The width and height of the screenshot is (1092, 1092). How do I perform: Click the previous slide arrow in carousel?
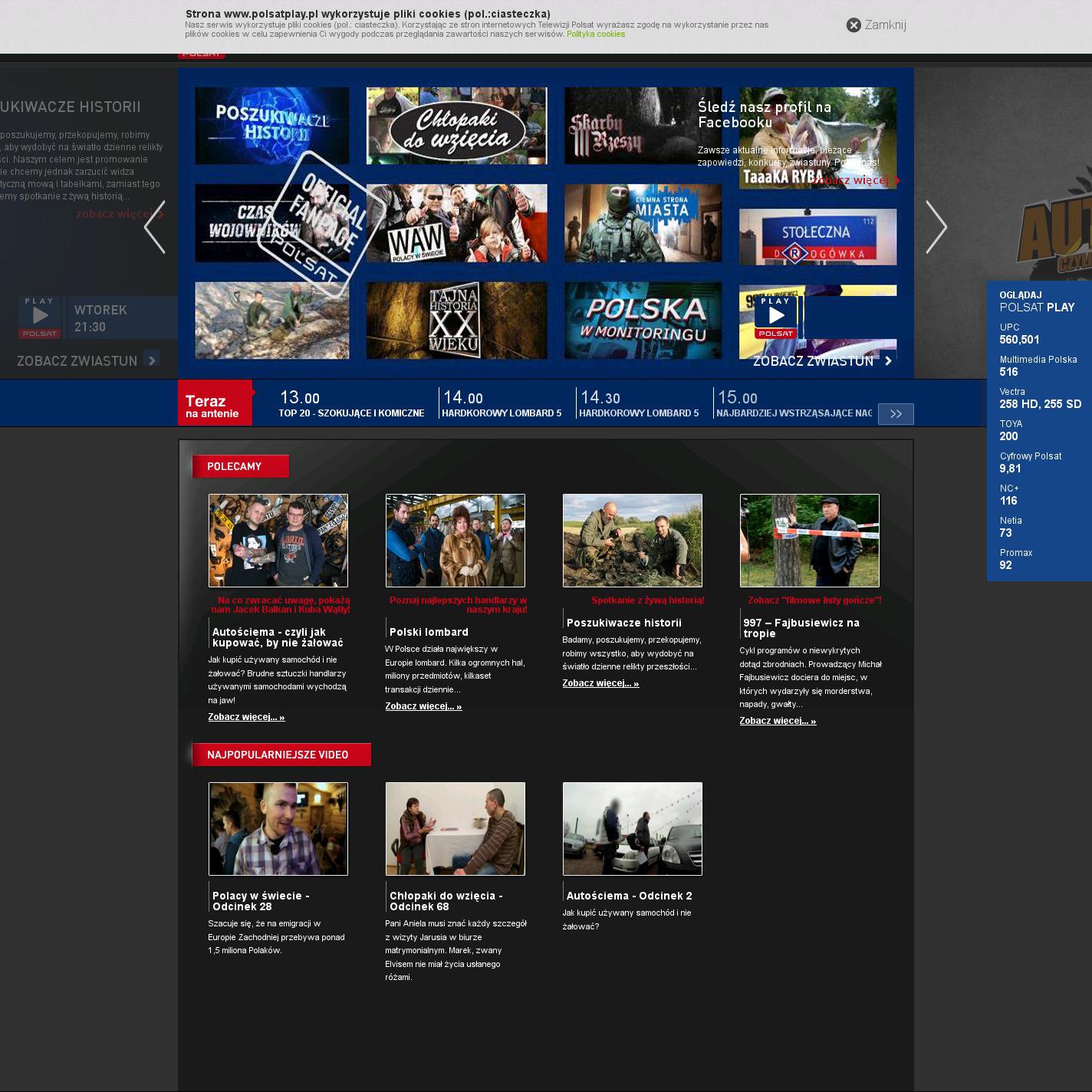point(155,227)
